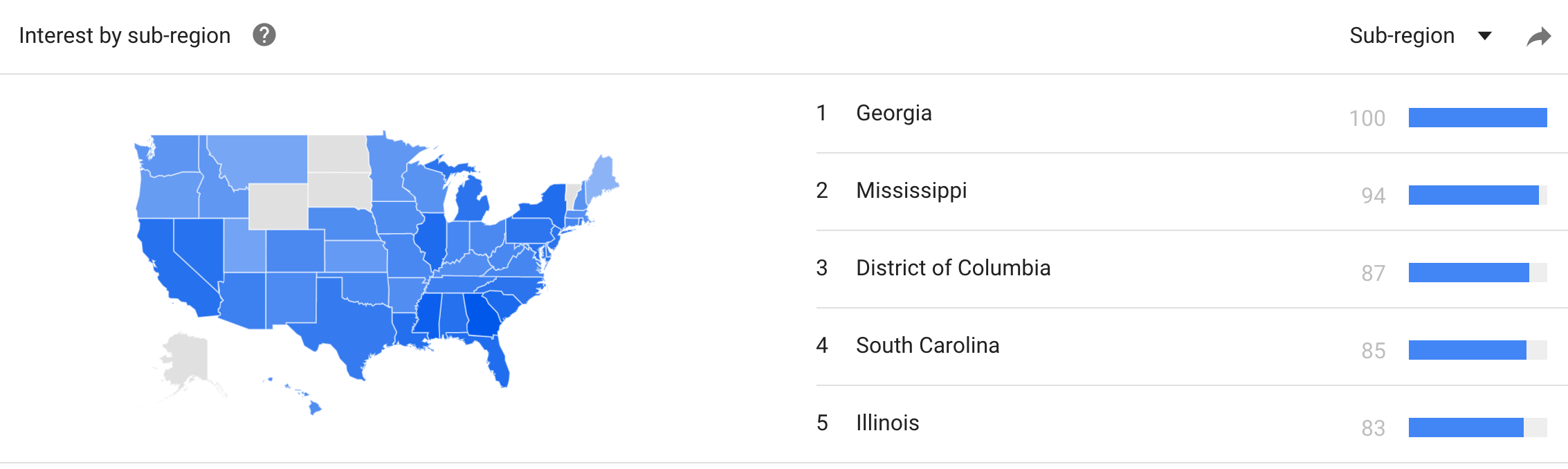Open the Sub-region dropdown
The image size is (1568, 469).
click(1420, 35)
